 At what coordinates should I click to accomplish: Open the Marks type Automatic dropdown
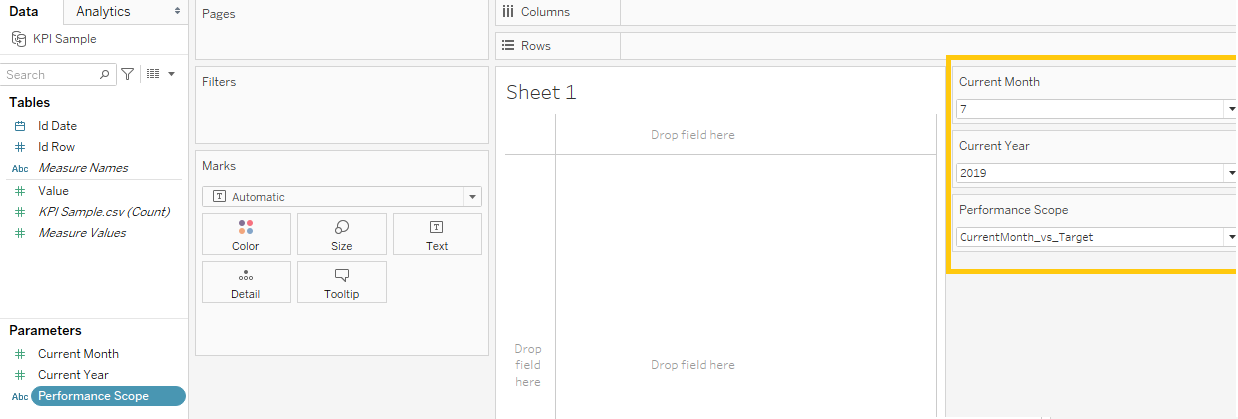(473, 197)
